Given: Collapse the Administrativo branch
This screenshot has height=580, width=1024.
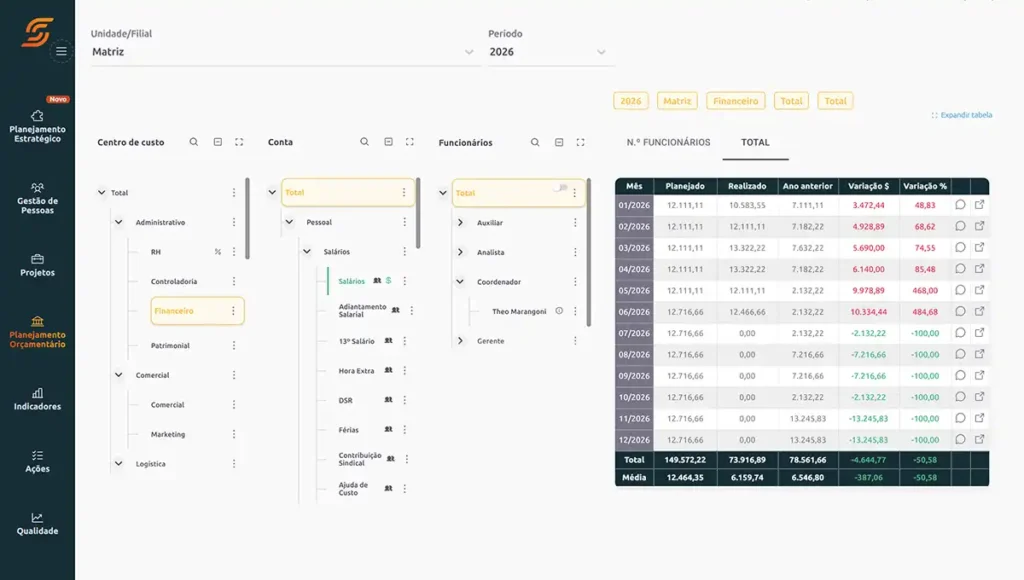Looking at the screenshot, I should point(118,222).
